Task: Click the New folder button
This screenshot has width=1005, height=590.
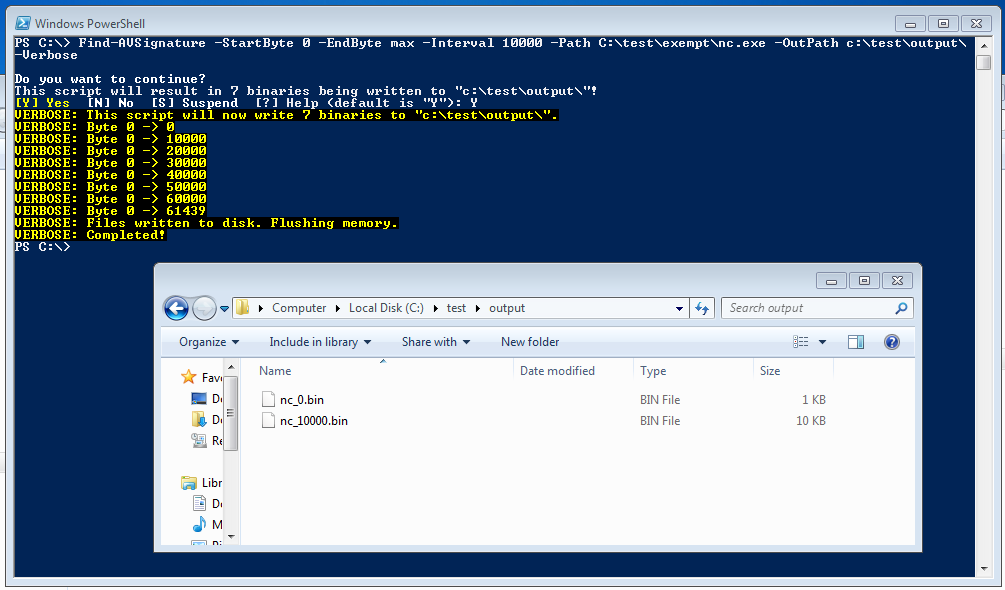Action: pos(529,341)
